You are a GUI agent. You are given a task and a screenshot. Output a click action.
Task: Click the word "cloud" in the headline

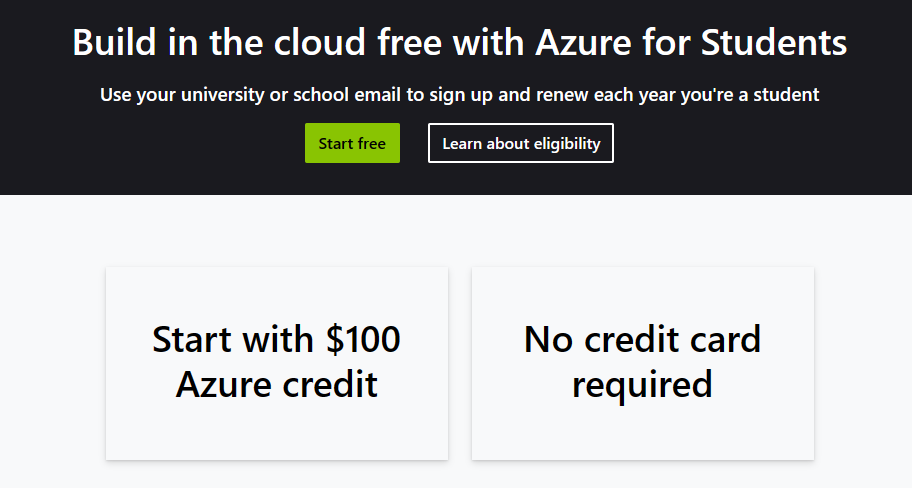(319, 42)
